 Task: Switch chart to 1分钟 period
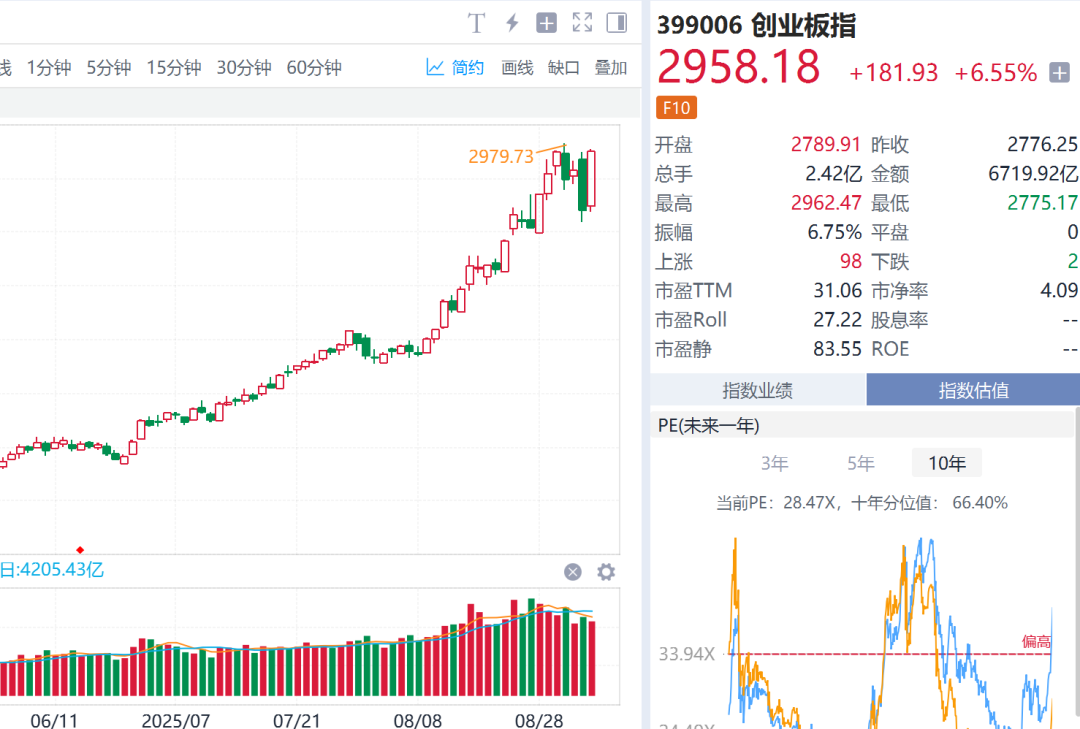tap(49, 68)
